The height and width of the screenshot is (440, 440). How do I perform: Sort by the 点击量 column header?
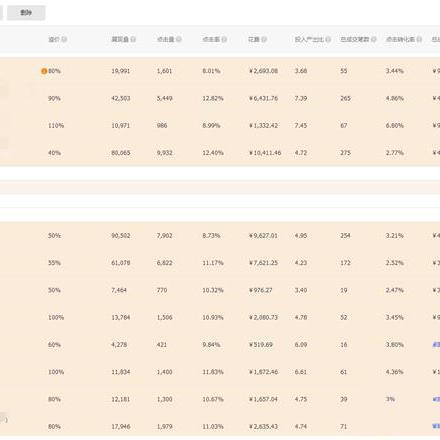coord(166,39)
